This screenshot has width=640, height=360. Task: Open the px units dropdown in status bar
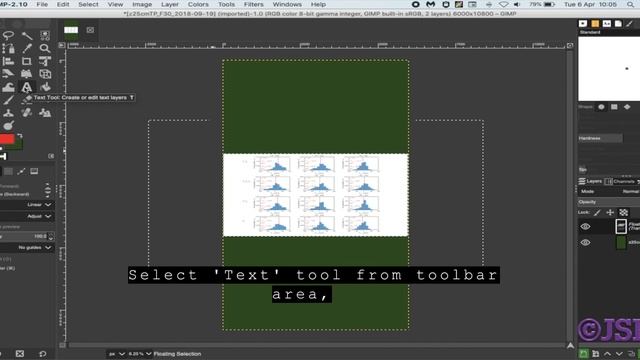point(116,354)
